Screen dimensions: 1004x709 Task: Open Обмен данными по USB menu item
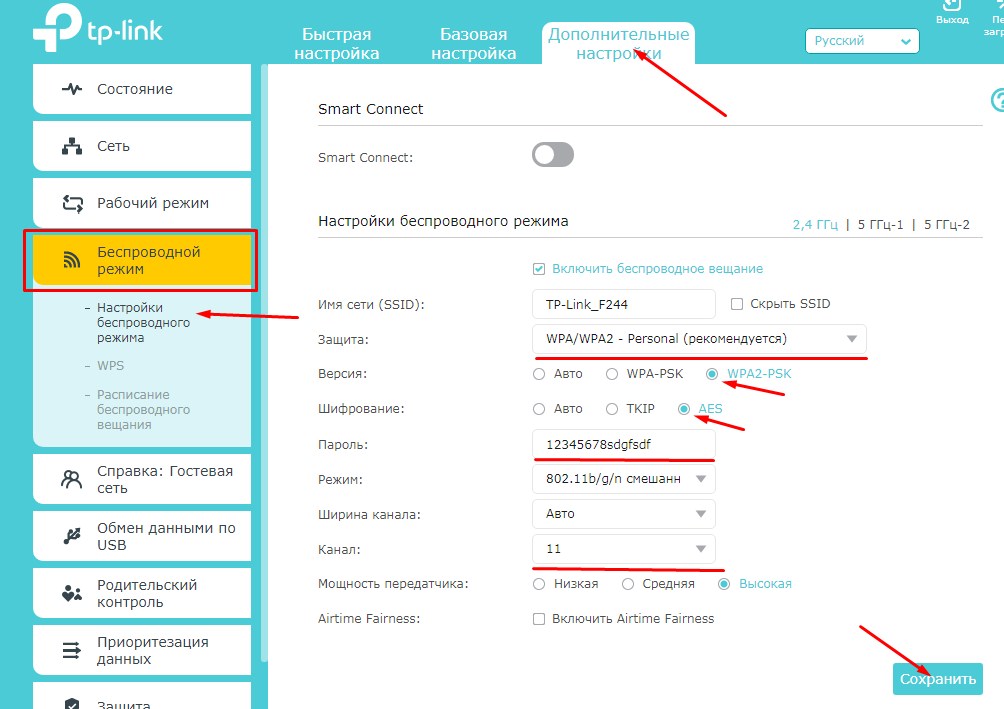142,536
